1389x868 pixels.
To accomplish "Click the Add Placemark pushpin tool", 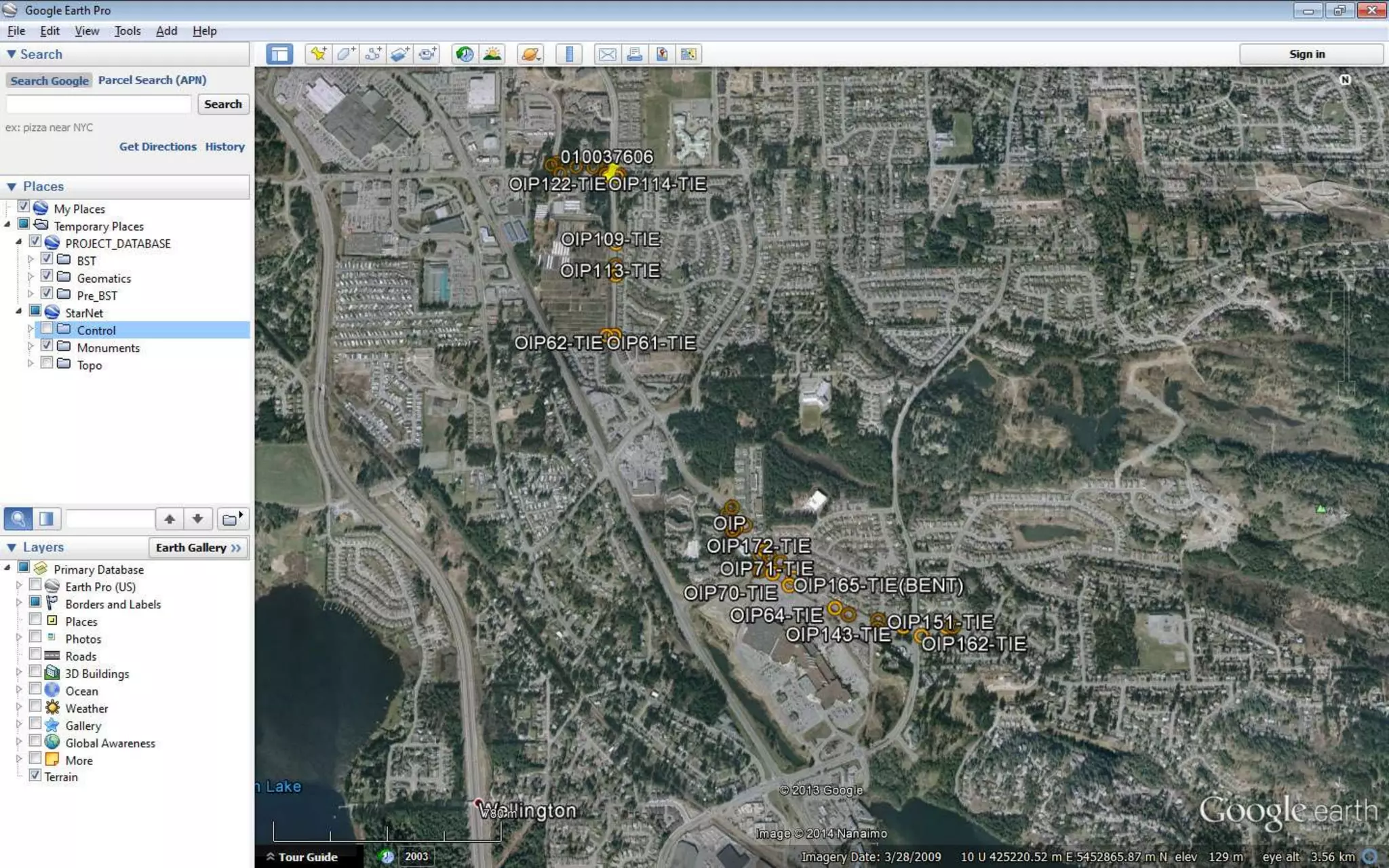I will click(x=318, y=54).
